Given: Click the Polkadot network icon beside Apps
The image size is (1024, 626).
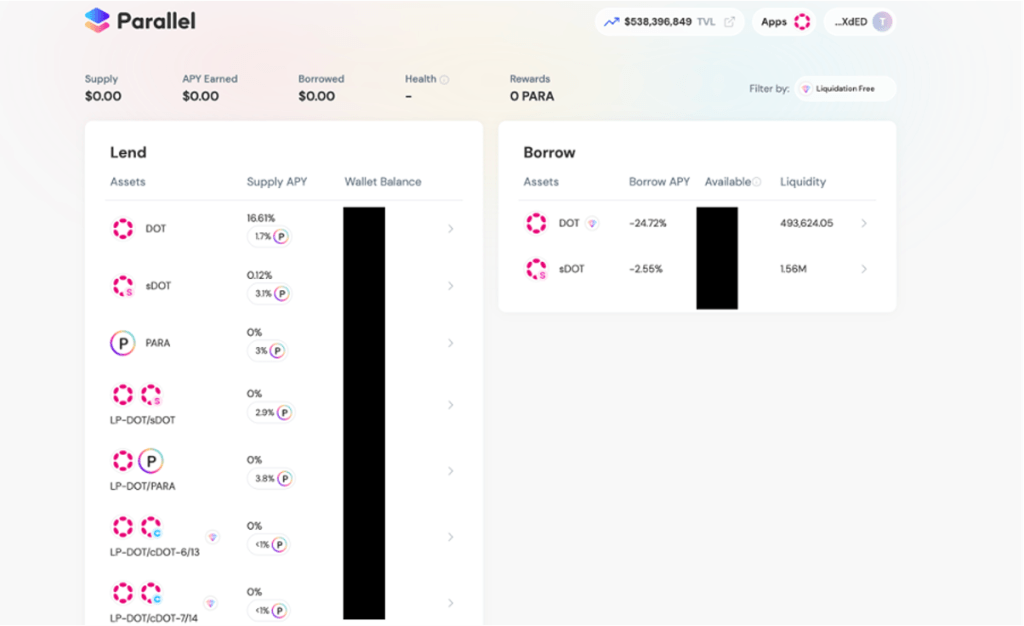Looking at the screenshot, I should (802, 22).
